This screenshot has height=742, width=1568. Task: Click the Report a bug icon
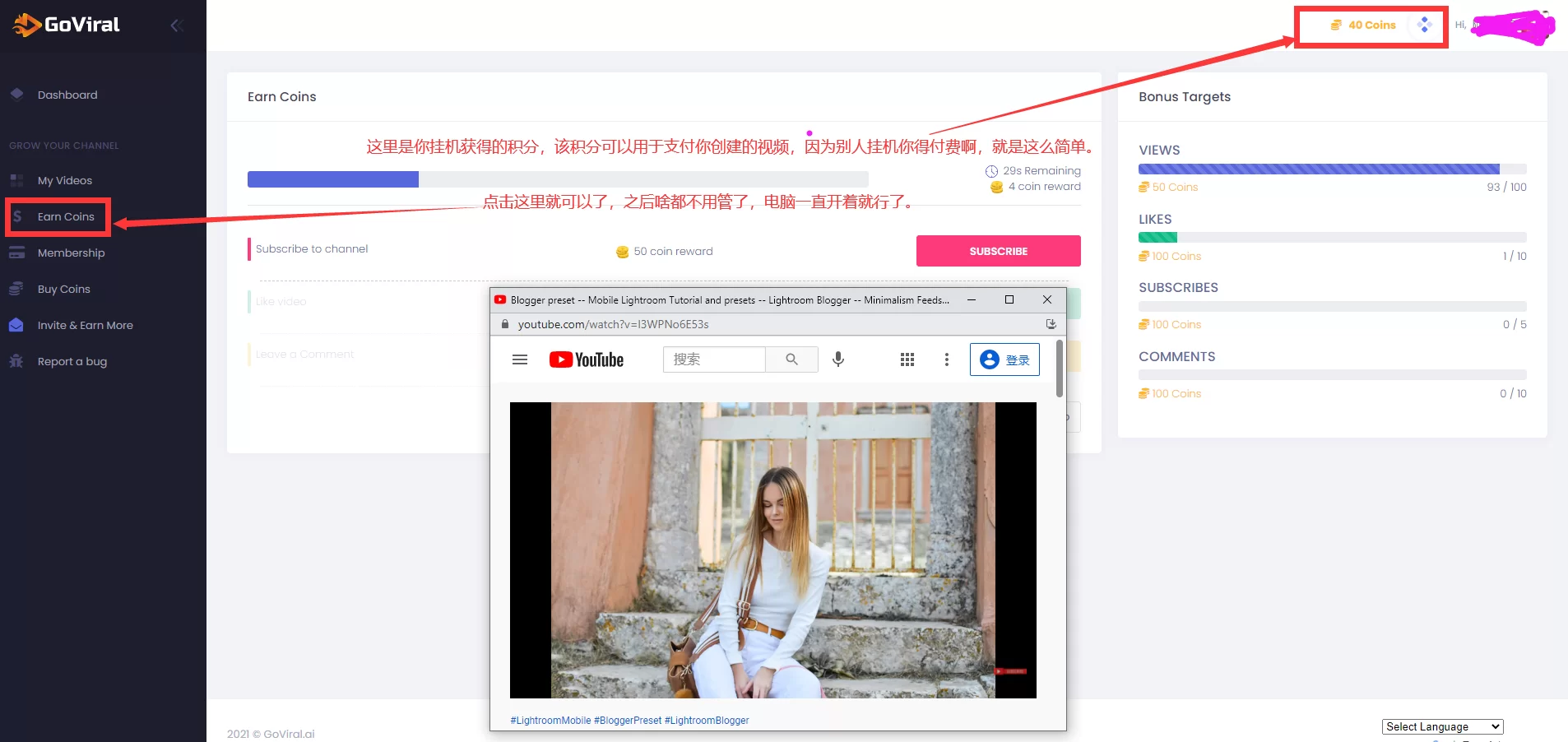pos(16,361)
